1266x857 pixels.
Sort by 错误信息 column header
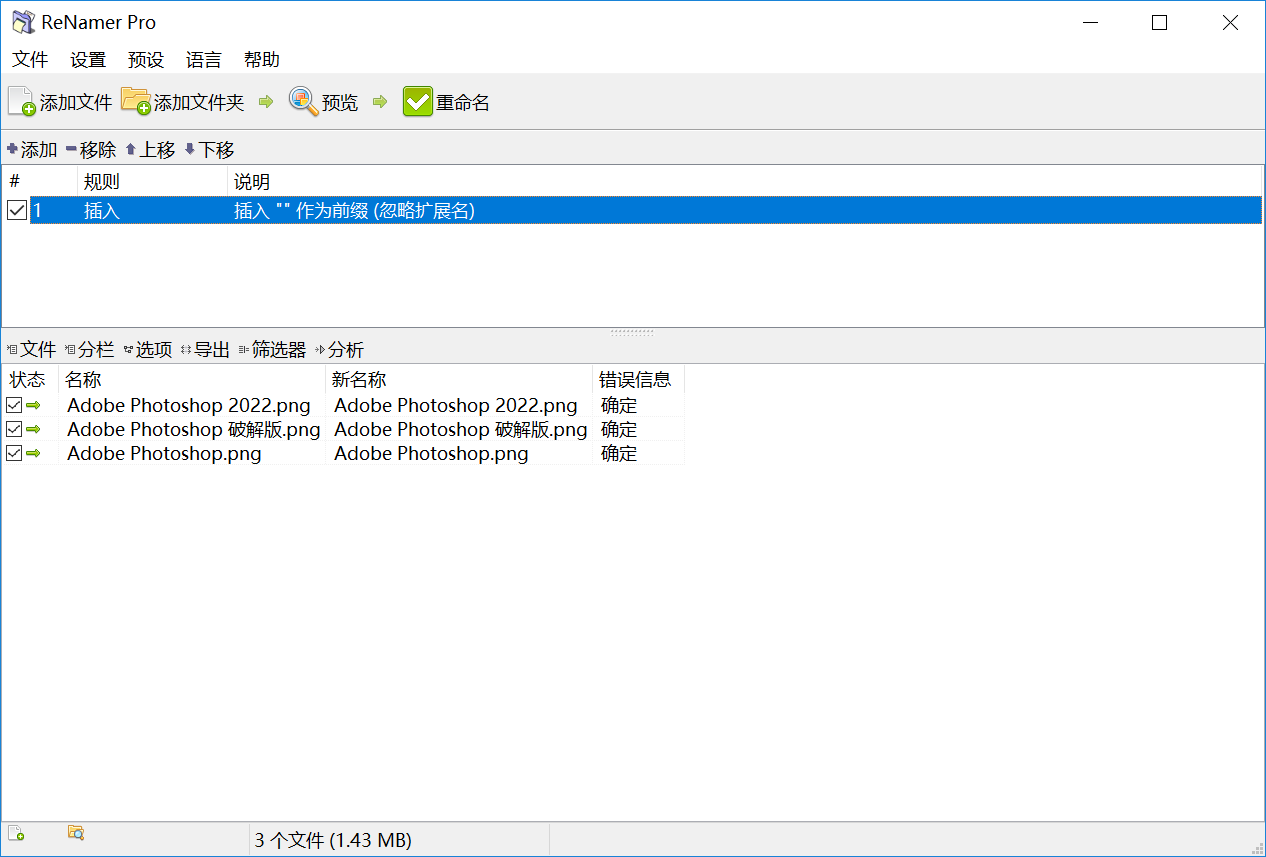click(x=638, y=380)
